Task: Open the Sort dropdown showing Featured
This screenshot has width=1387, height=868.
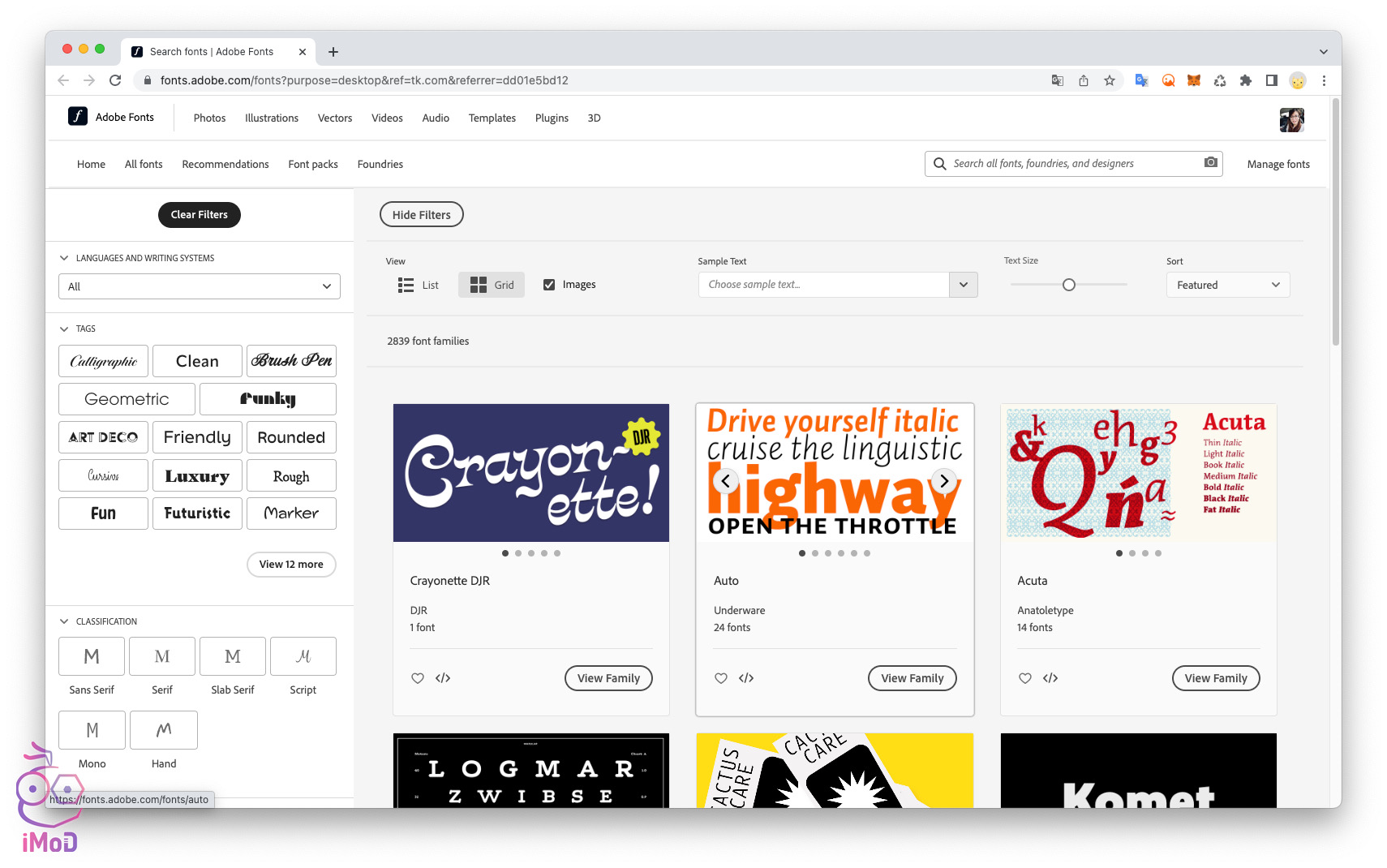Action: (1227, 285)
